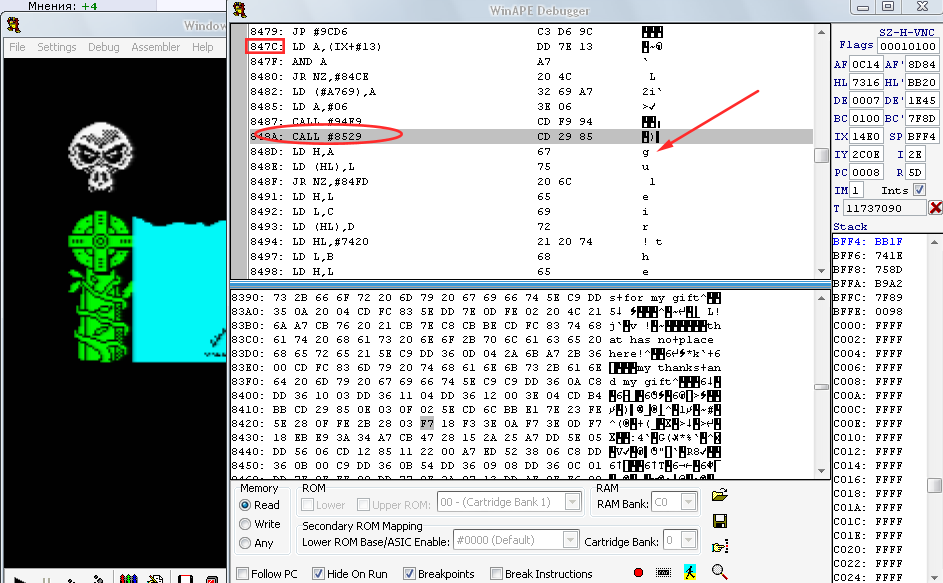The width and height of the screenshot is (943, 583).
Task: Click the DE register field
Action: [x=865, y=100]
